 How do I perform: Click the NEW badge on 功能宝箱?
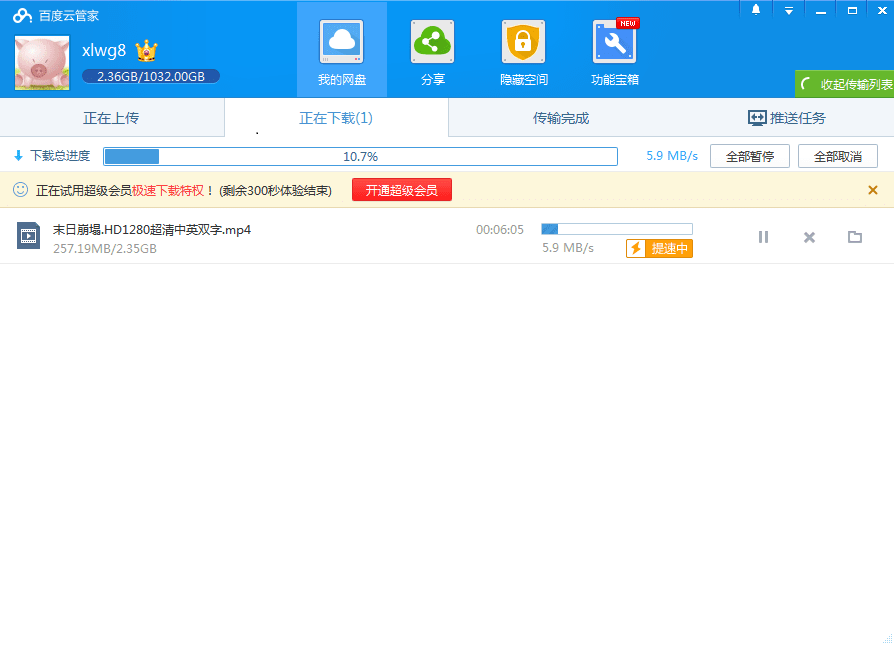click(x=628, y=23)
